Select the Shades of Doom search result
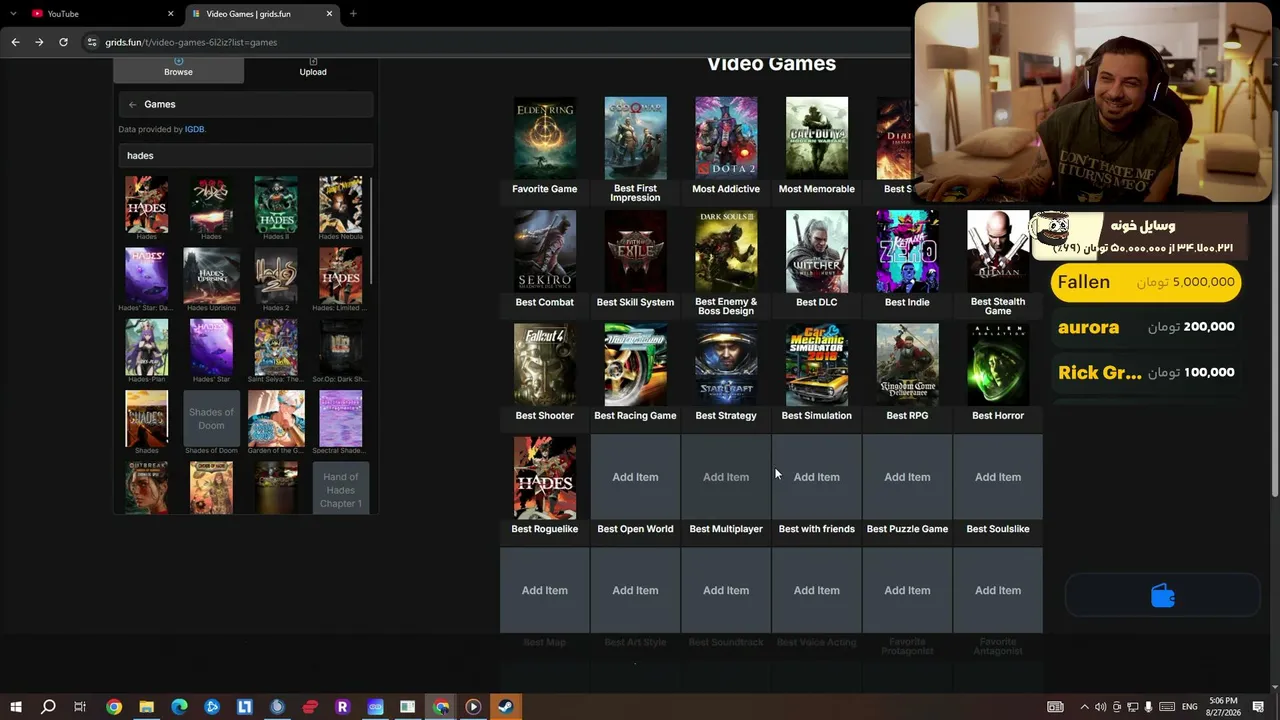This screenshot has height=720, width=1280. pyautogui.click(x=211, y=422)
